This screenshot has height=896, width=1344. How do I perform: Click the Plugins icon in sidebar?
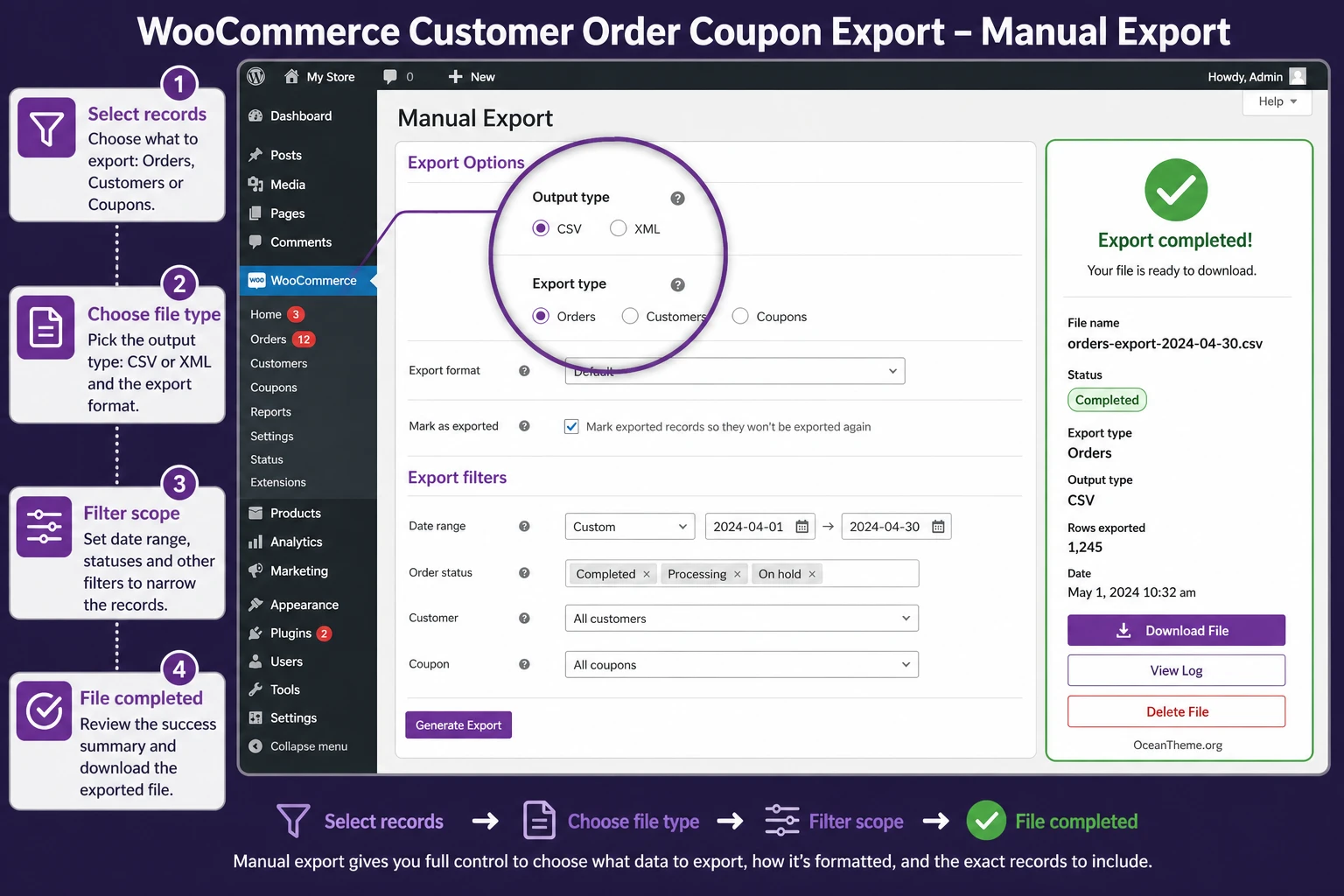click(x=255, y=633)
